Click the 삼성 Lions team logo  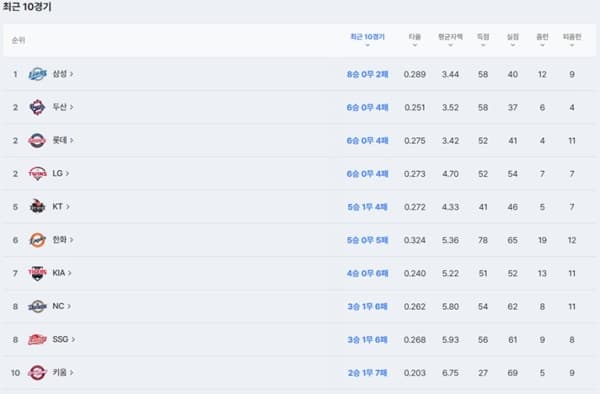pyautogui.click(x=38, y=74)
